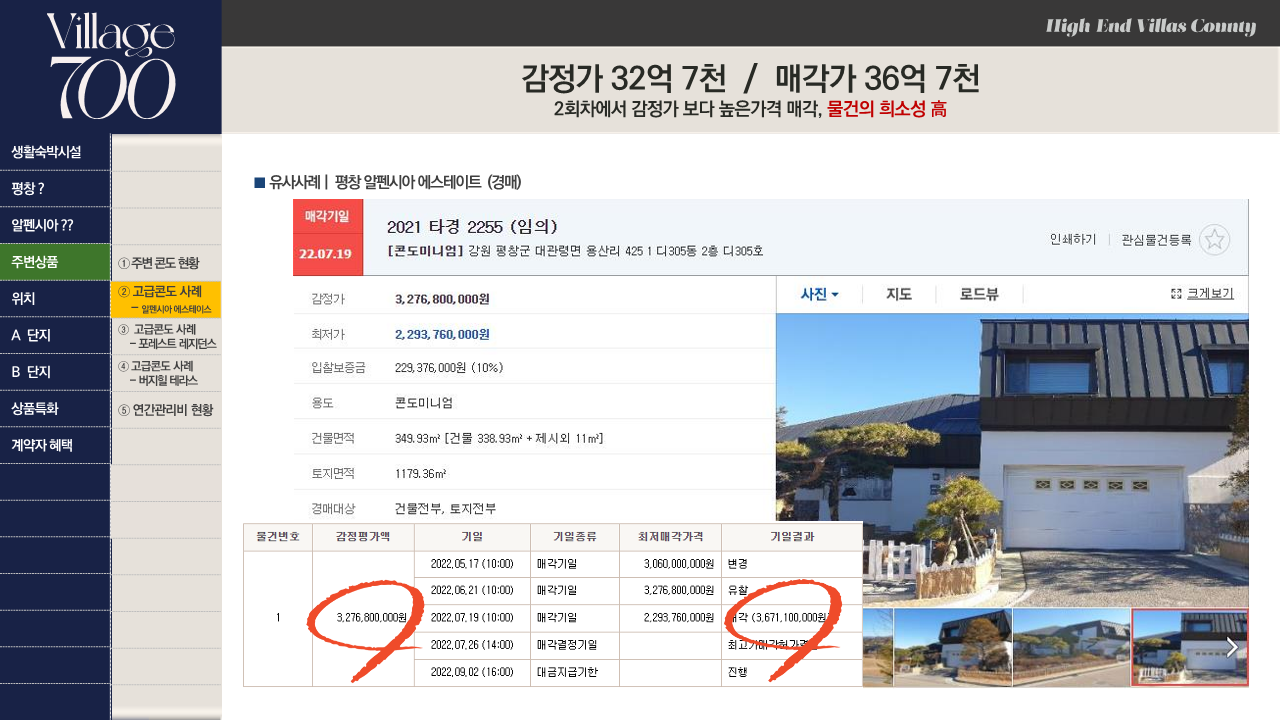
Task: Select submenu ⑤ 연간관리비 현황
Action: pos(165,409)
